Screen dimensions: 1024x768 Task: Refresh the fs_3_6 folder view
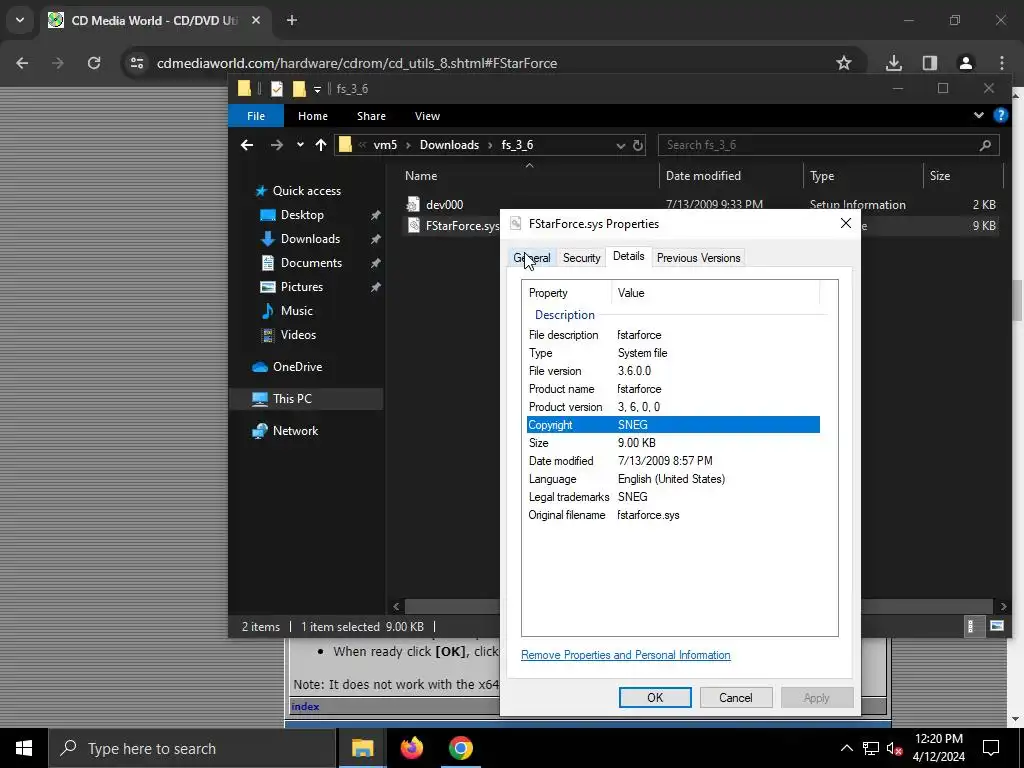click(638, 145)
